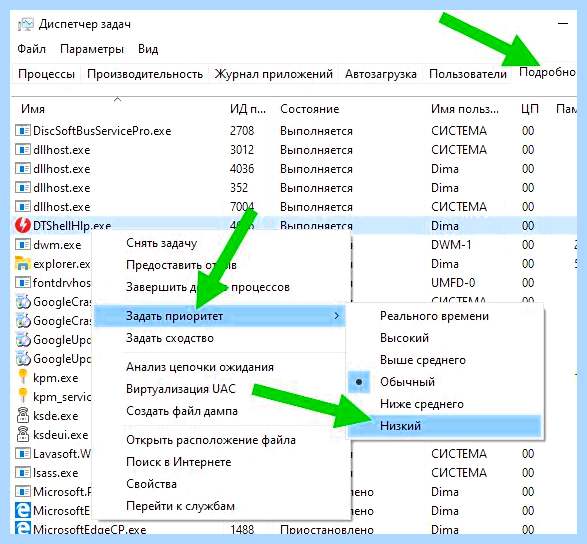Choose Снять задачу in context menu

point(219,243)
